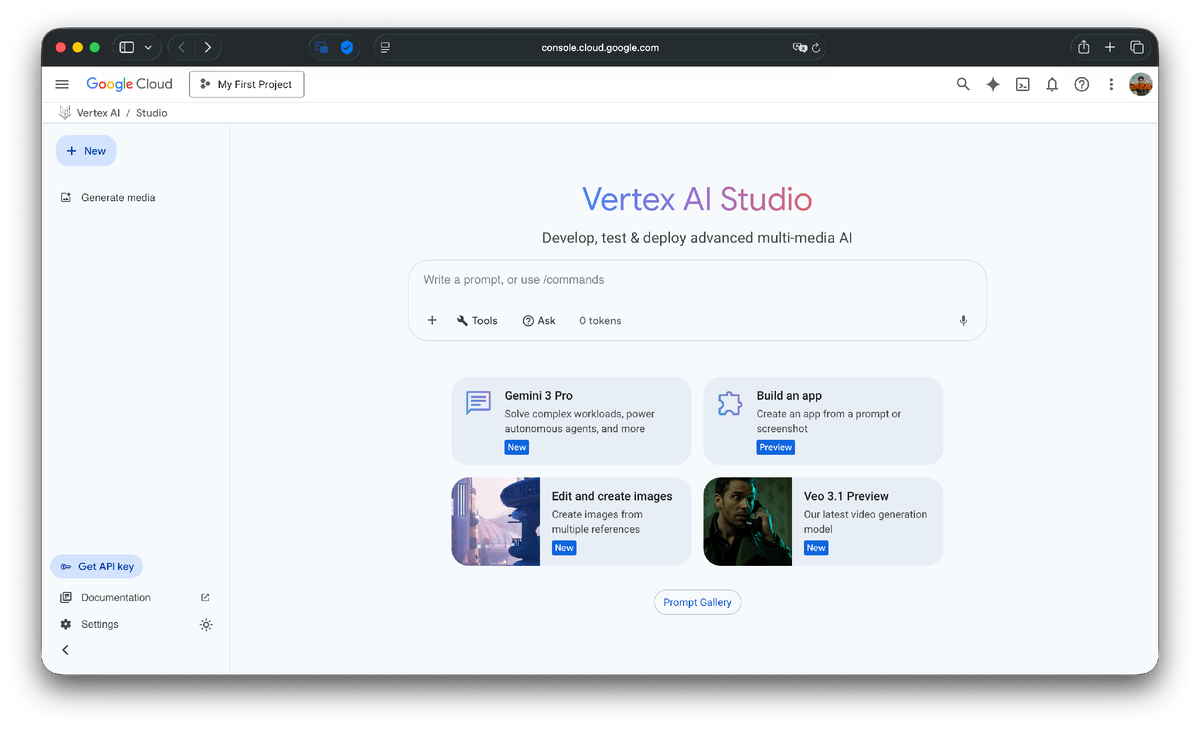Click Vertex AI in breadcrumb path
The image size is (1200, 729).
pos(96,113)
